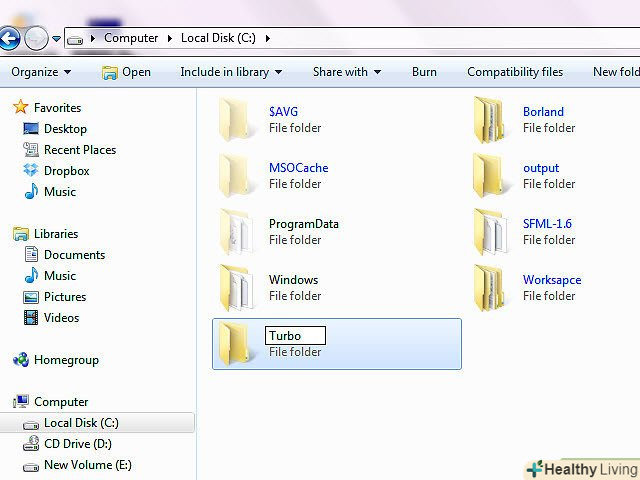Expand the arrow after Local Disk (C:)
The height and width of the screenshot is (480, 640).
click(x=268, y=38)
